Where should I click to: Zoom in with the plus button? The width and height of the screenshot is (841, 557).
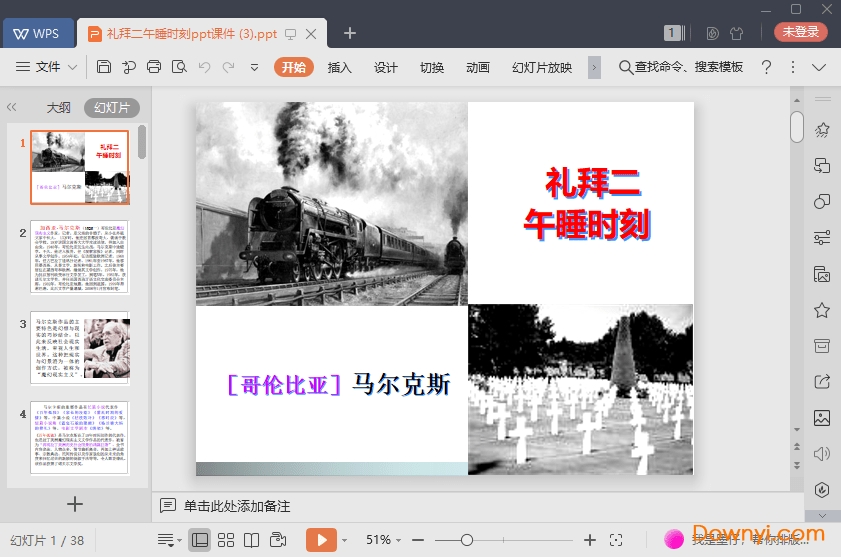point(589,540)
